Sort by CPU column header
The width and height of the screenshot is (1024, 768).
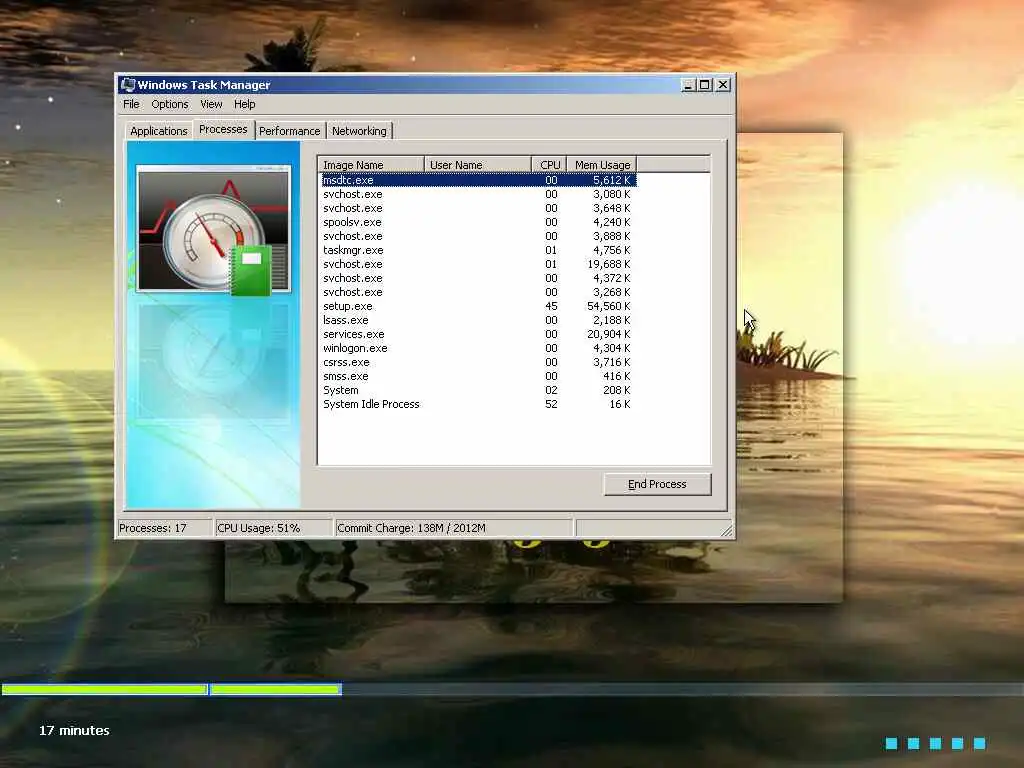[x=549, y=165]
